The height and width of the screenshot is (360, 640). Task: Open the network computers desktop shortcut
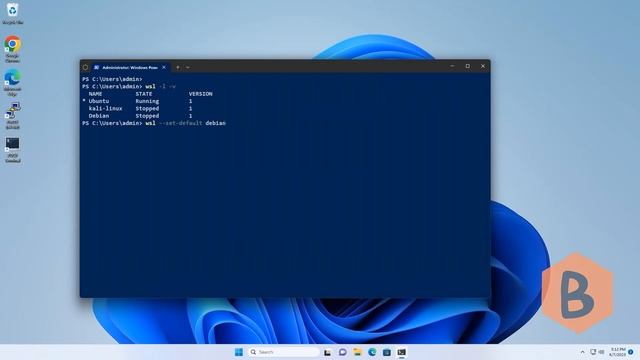click(13, 116)
